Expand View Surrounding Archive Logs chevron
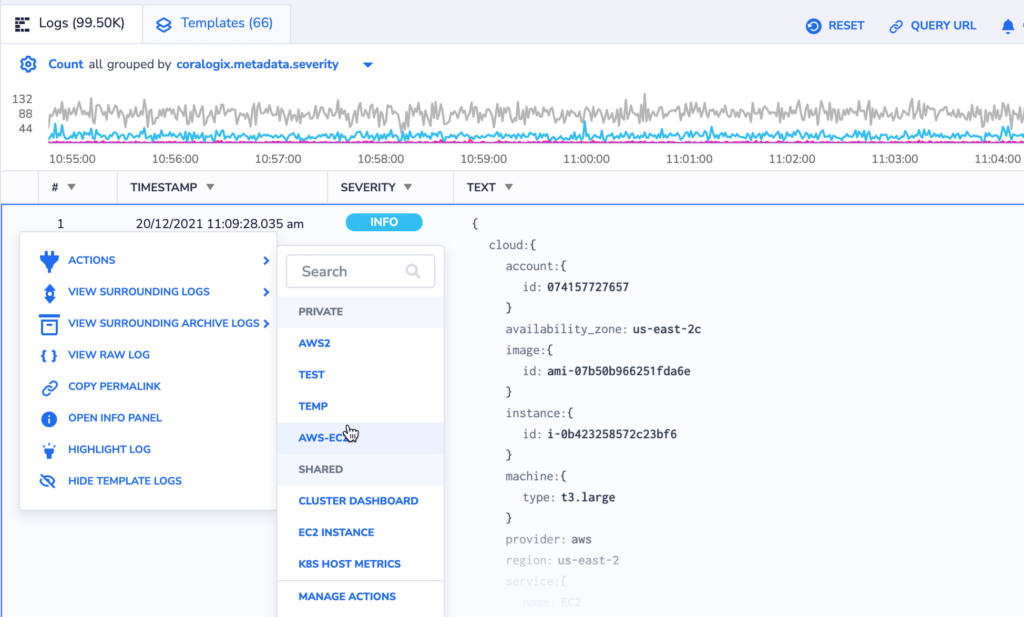 [x=266, y=323]
